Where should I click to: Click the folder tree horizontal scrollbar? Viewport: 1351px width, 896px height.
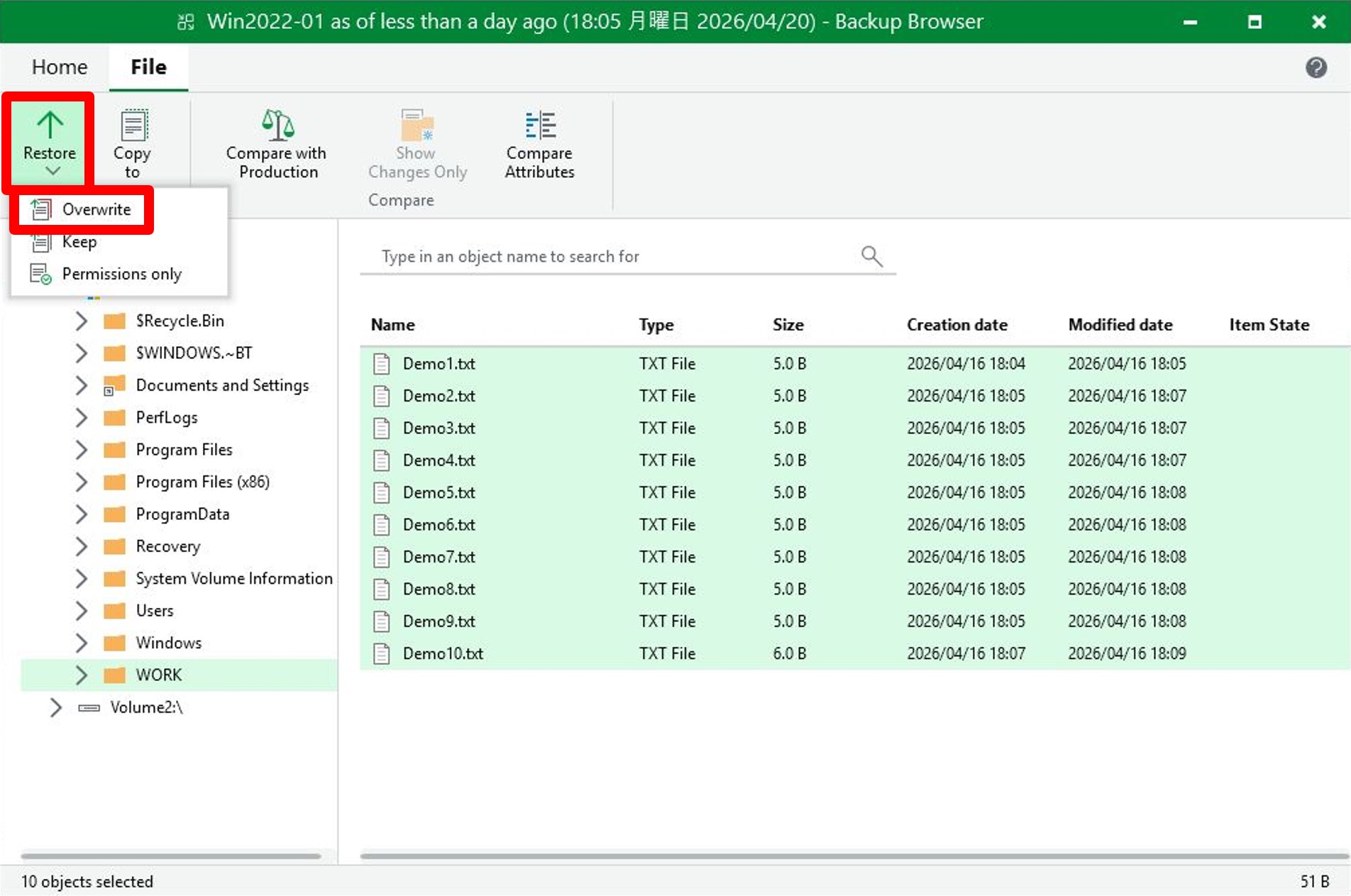click(171, 856)
